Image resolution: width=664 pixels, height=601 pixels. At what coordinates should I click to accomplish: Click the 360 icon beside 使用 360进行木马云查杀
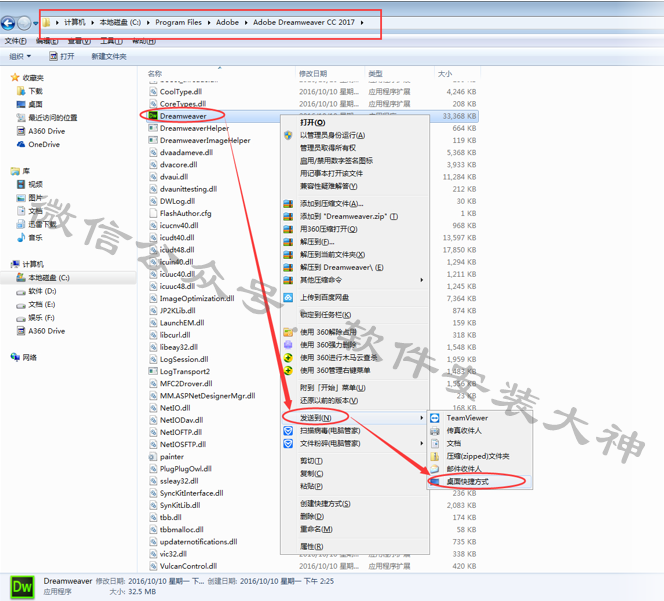288,357
